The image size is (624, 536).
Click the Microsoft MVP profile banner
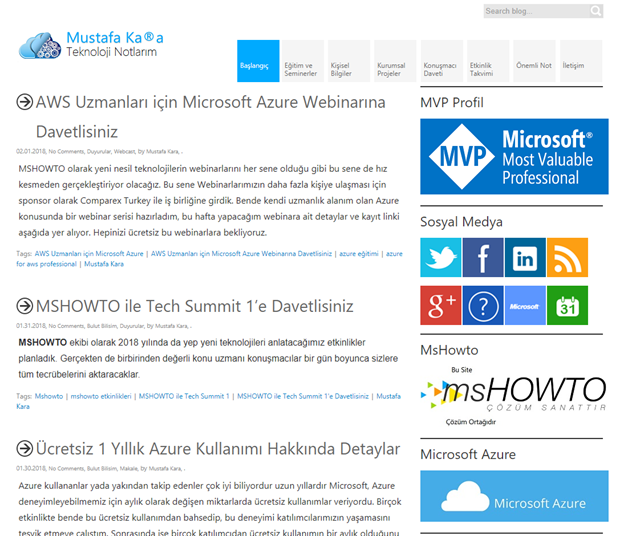pos(514,156)
